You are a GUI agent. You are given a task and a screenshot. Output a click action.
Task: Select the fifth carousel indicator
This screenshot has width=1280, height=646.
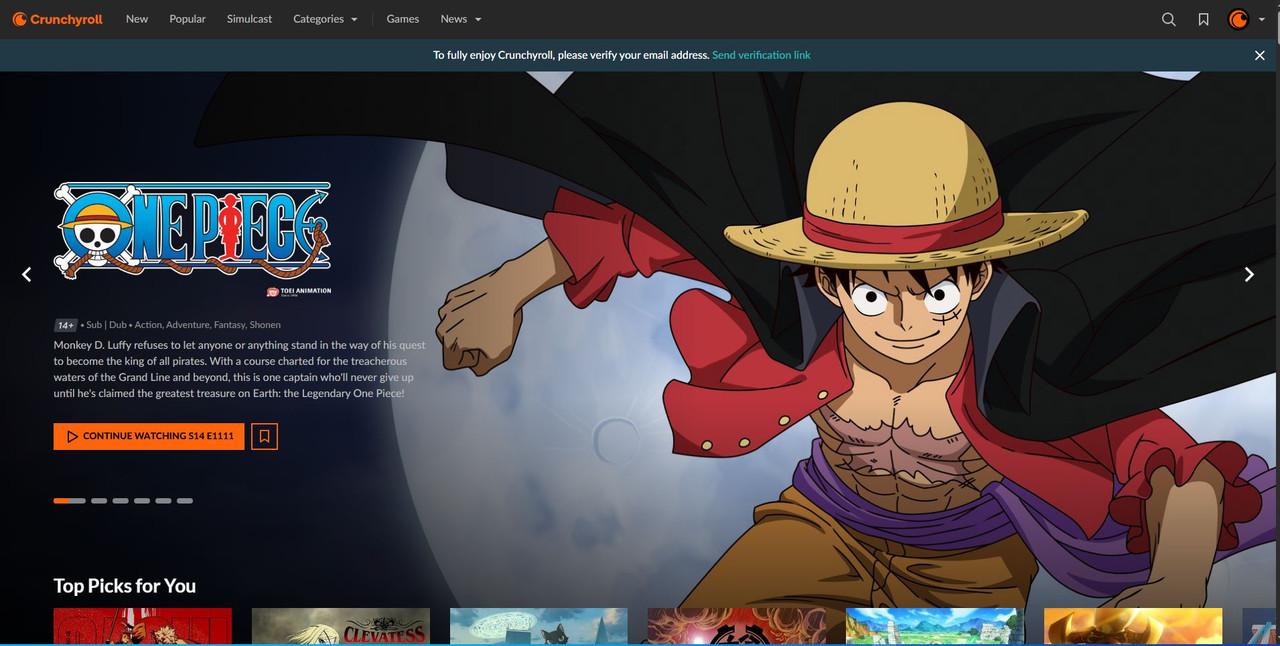click(x=163, y=500)
